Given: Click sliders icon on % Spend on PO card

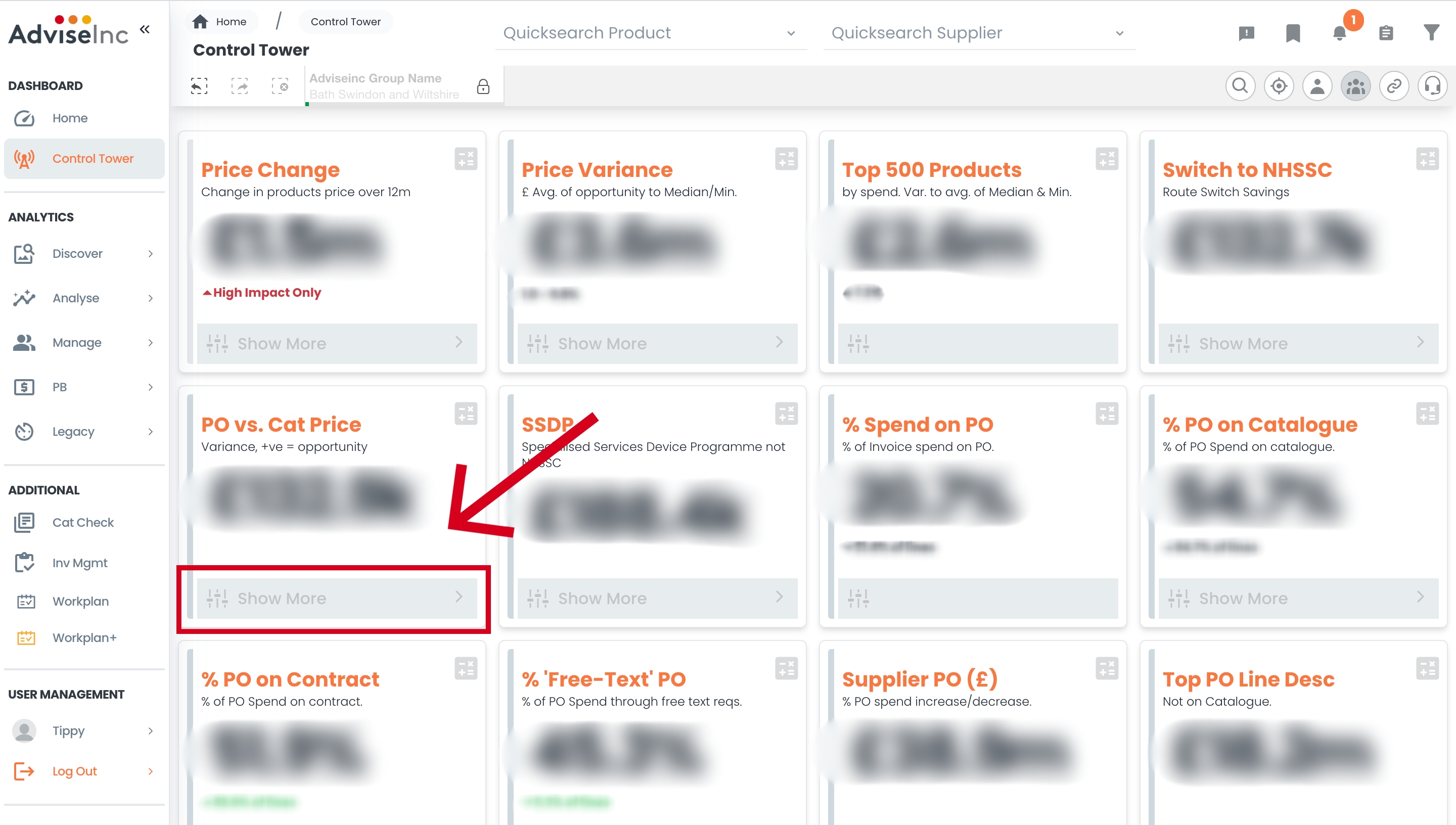Looking at the screenshot, I should pyautogui.click(x=858, y=598).
